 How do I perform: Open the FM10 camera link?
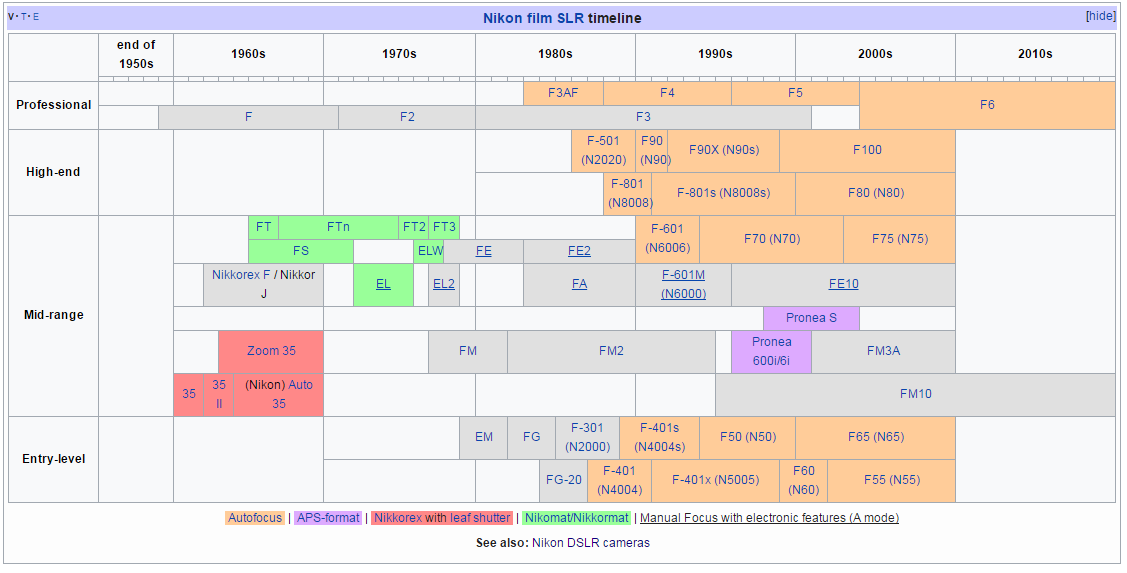pos(916,394)
